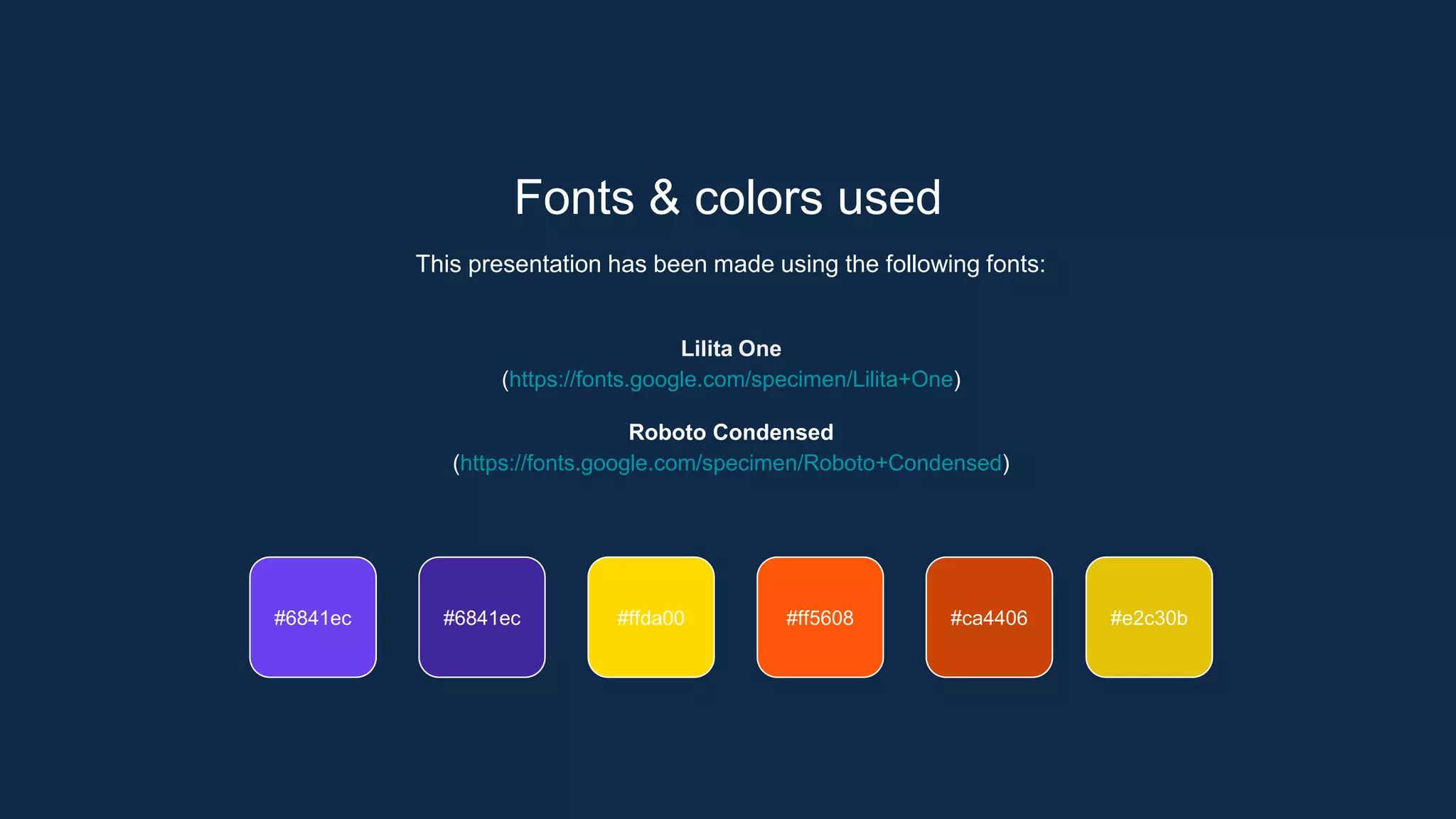Click the 'This presentation has been made' subtitle
The height and width of the screenshot is (819, 1456).
(730, 264)
